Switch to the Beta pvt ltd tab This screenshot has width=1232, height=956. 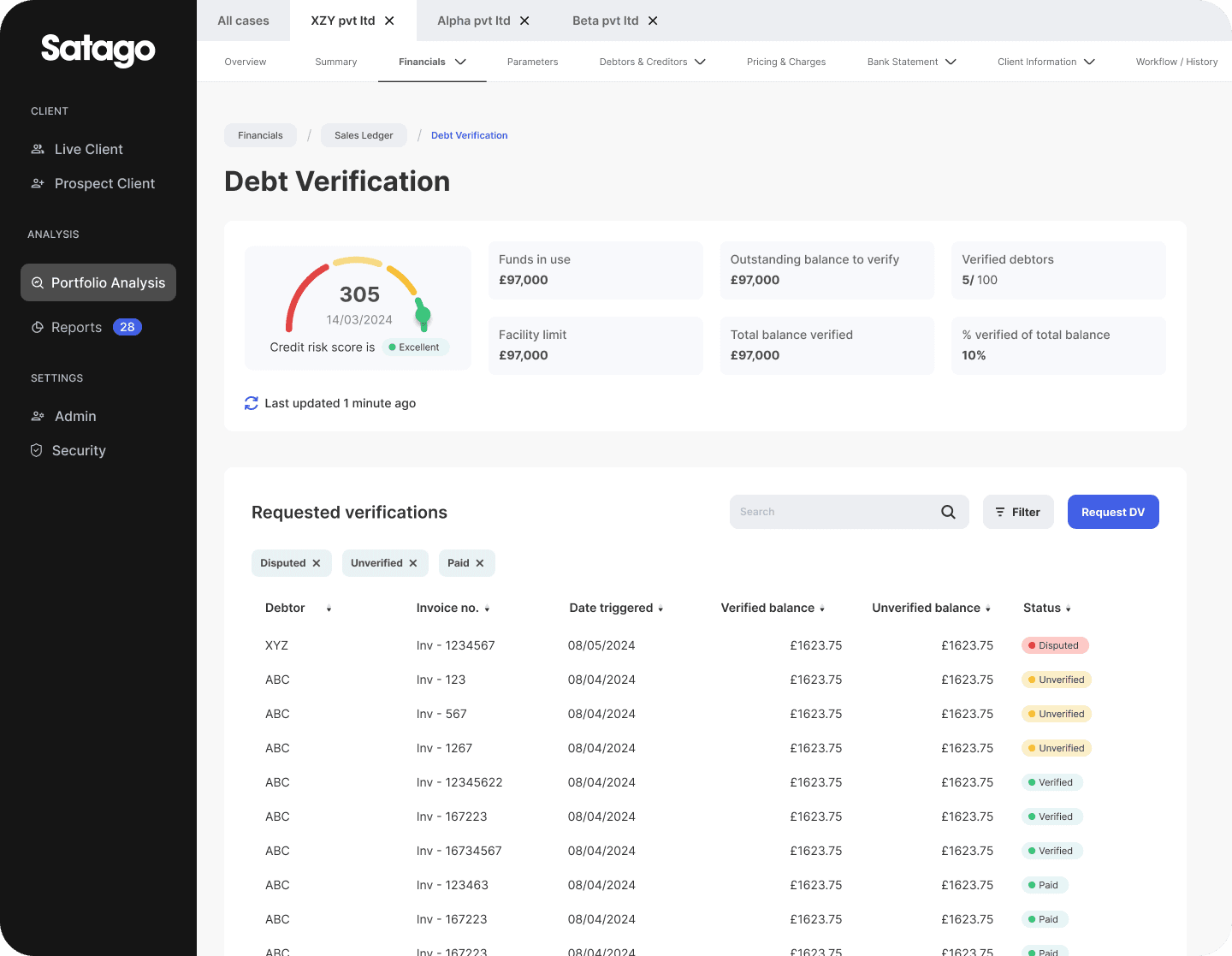(x=605, y=21)
